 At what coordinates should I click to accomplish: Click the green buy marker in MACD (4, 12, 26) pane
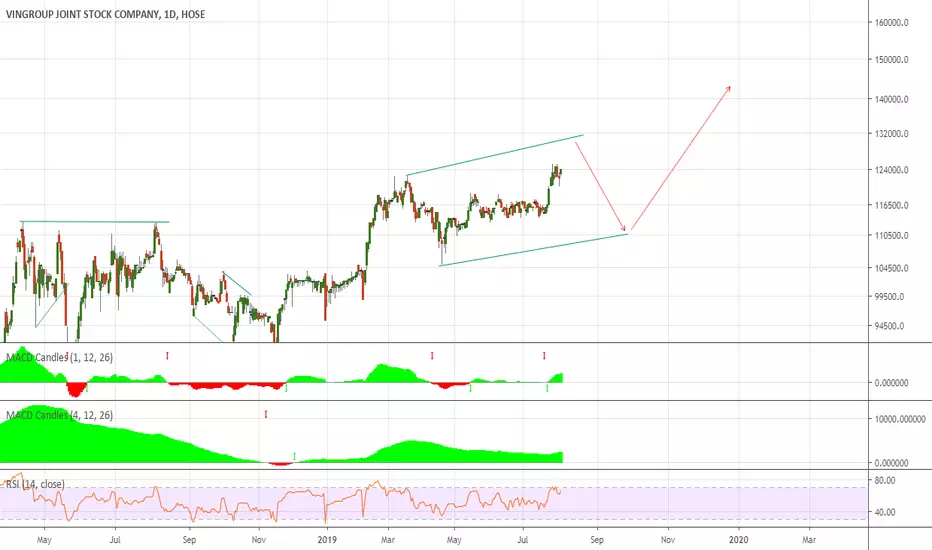[x=295, y=457]
